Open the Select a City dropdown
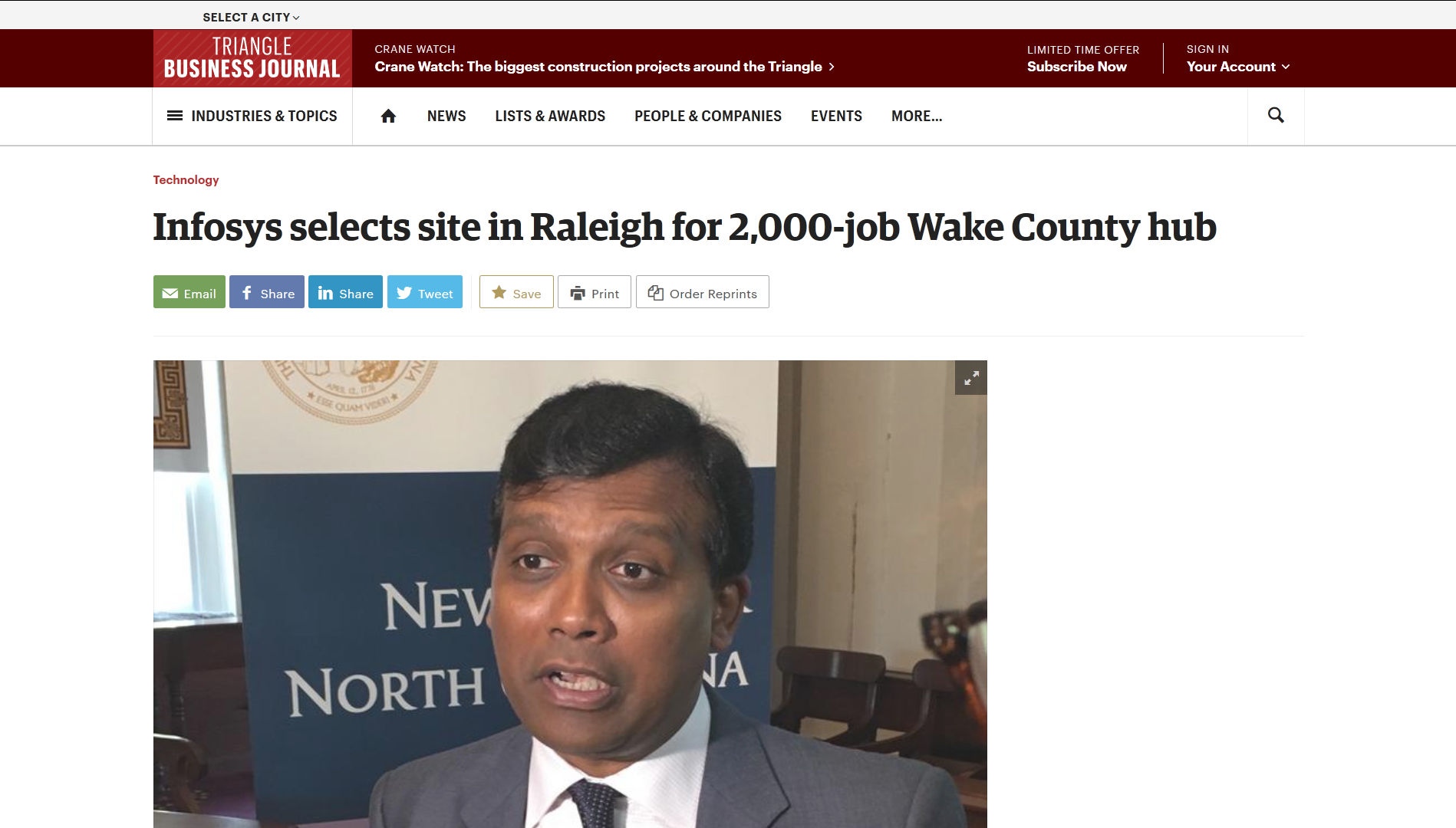 [252, 17]
